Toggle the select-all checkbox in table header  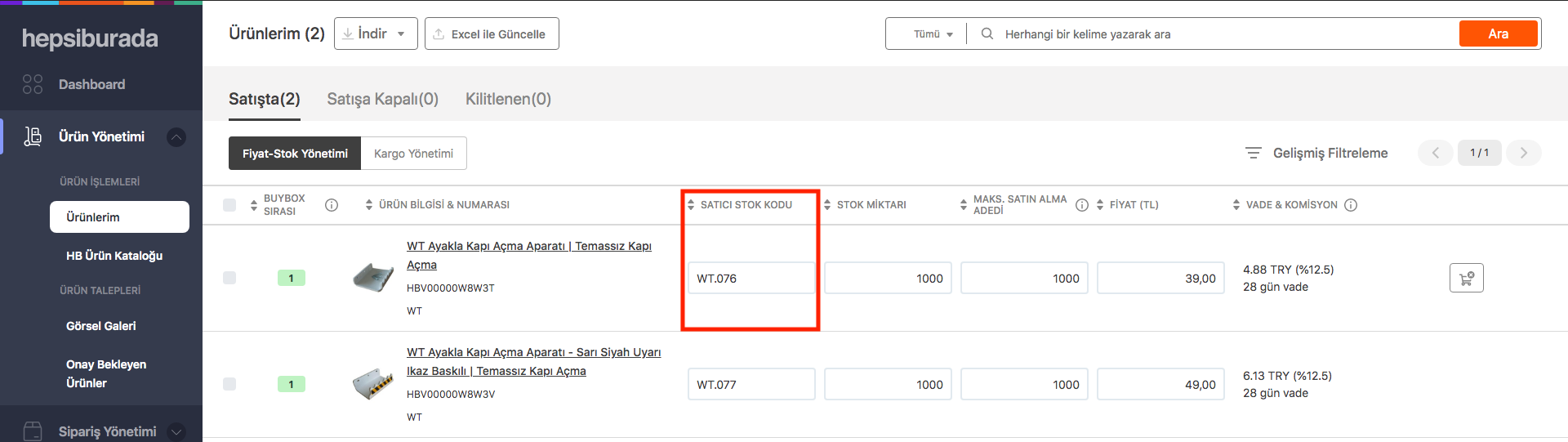click(229, 205)
